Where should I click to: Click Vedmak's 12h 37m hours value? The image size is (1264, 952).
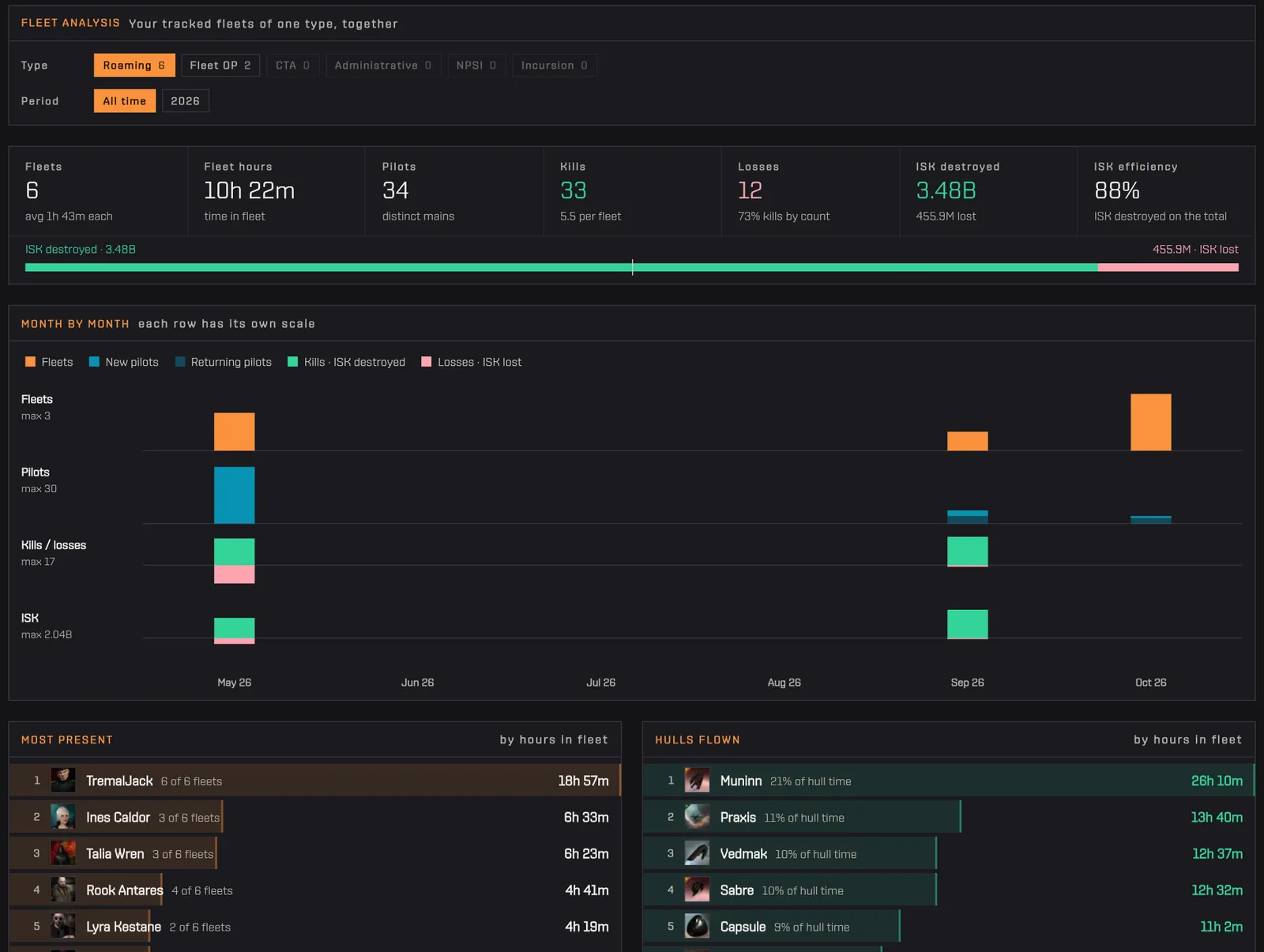click(x=1217, y=853)
